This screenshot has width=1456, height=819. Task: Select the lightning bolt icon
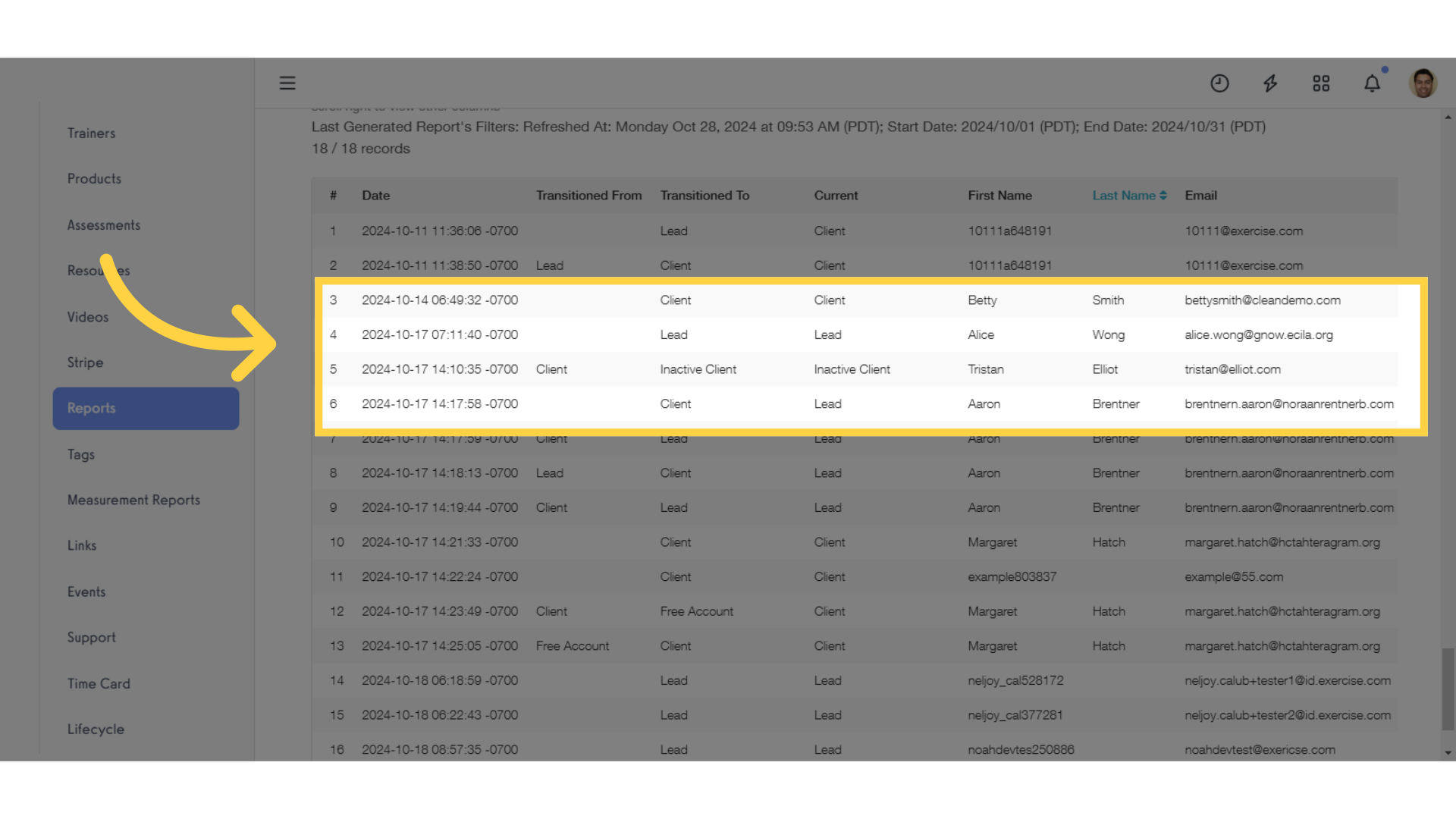click(x=1270, y=82)
